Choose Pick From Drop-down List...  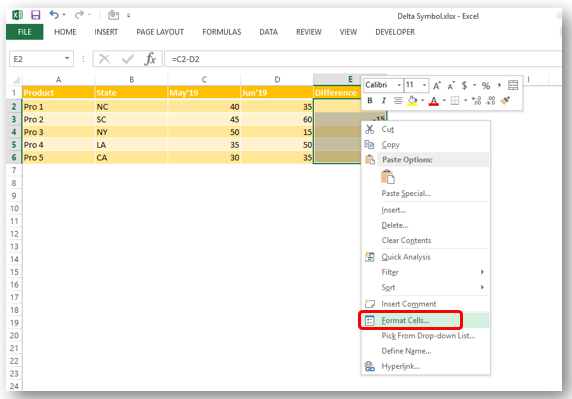click(425, 336)
